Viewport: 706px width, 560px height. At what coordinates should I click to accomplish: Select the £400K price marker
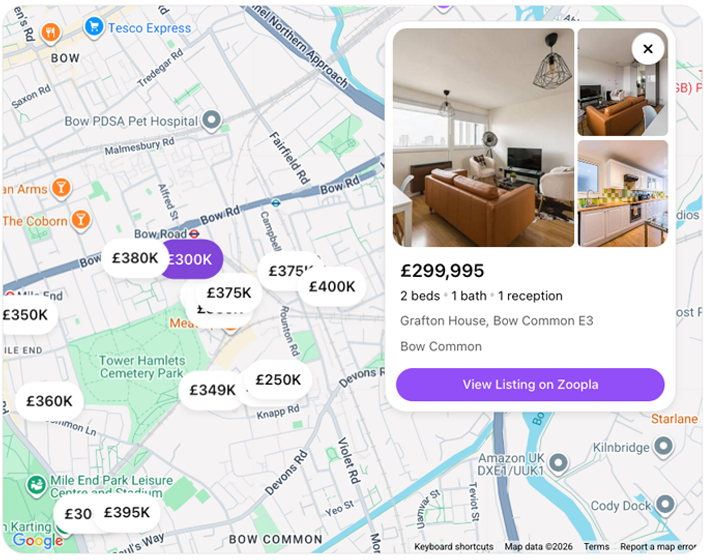331,287
